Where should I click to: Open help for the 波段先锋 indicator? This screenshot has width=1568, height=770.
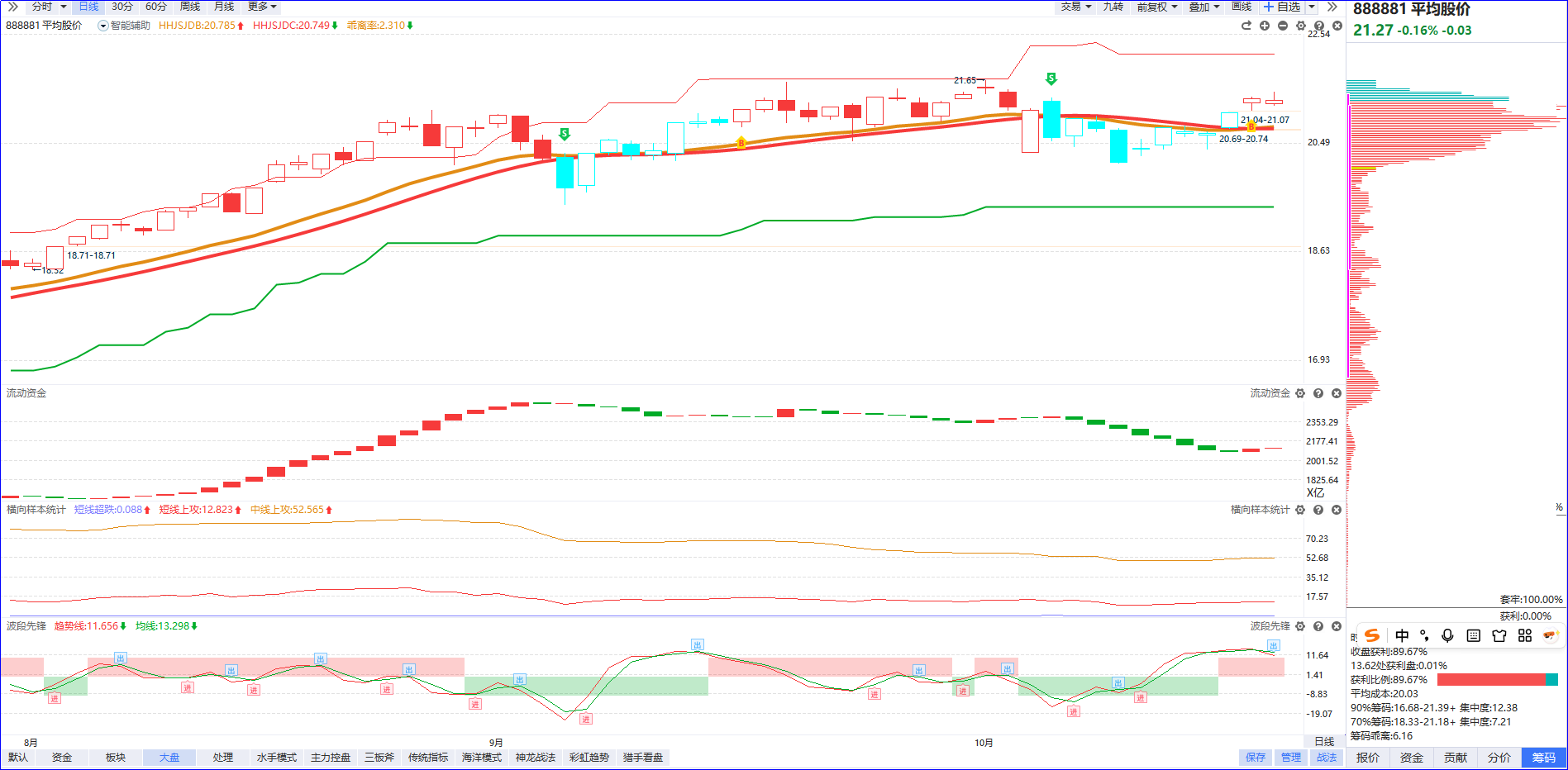coord(1318,626)
